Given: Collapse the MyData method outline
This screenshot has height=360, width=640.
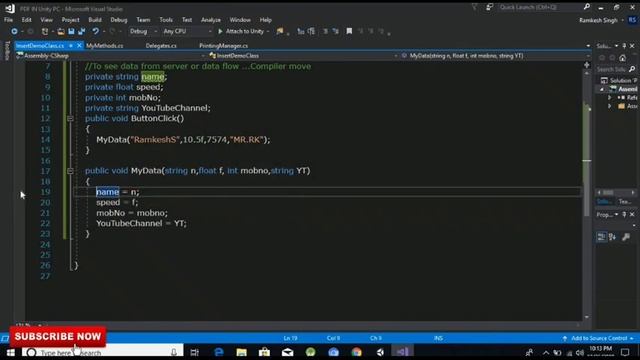Looking at the screenshot, I should 70,171.
